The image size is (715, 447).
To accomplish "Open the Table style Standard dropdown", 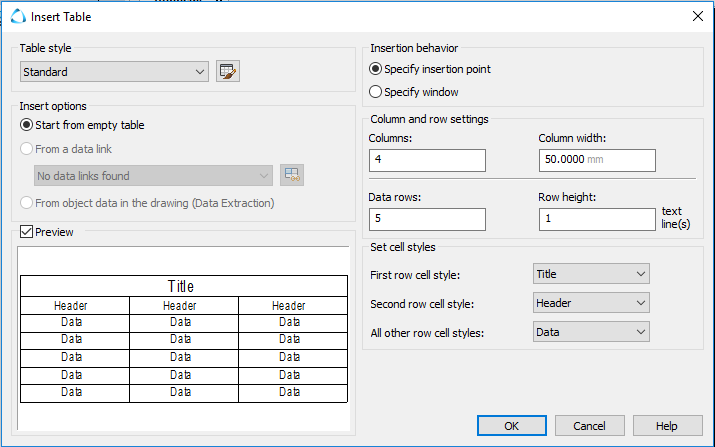I will (x=114, y=72).
